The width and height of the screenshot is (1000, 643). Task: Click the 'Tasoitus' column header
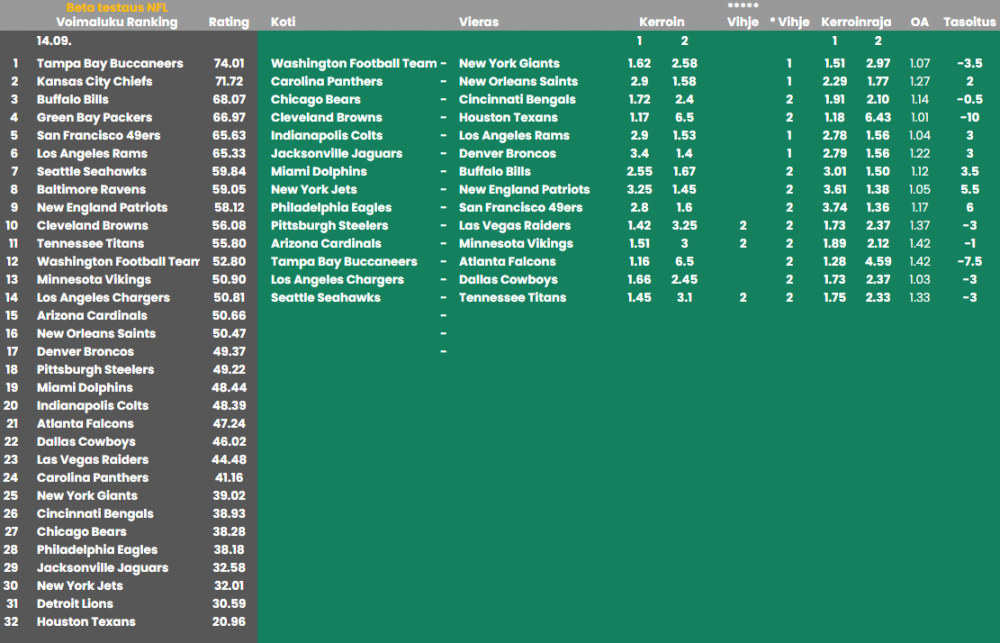[969, 22]
